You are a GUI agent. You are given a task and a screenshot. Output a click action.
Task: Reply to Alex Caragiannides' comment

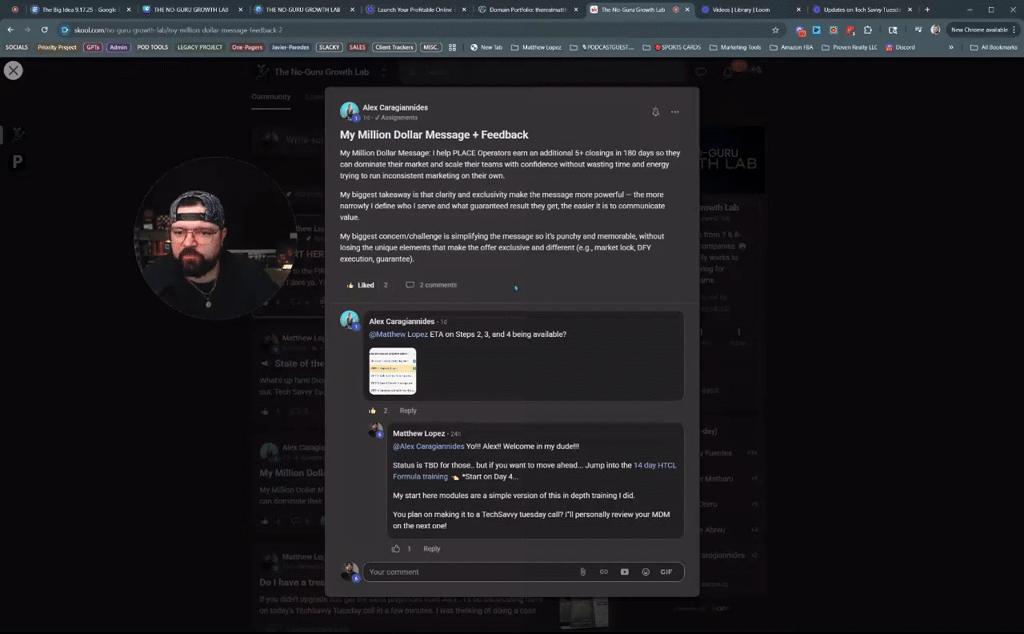click(x=408, y=411)
